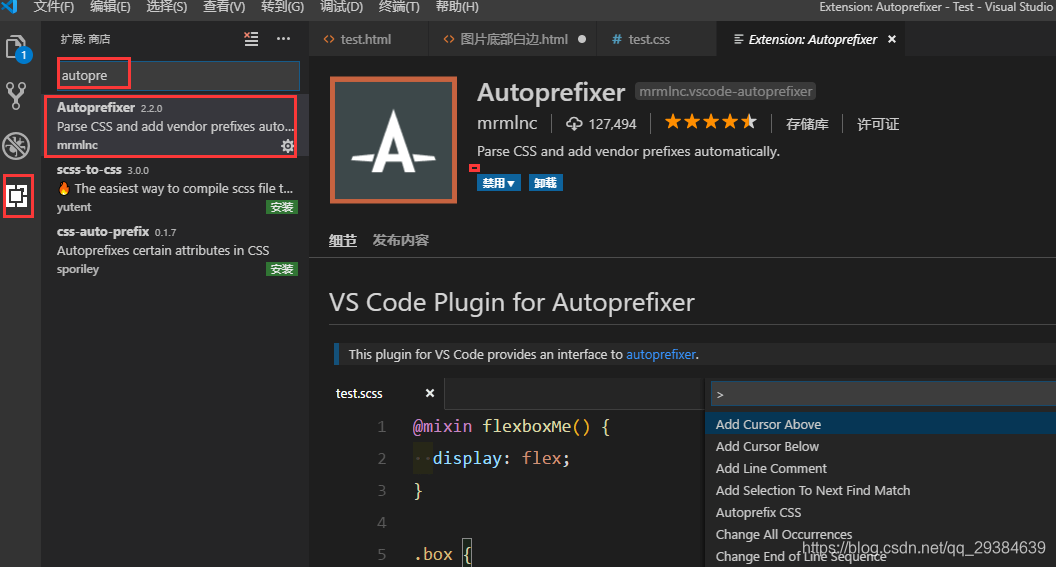Click the star rating of Autoprefixer

711,122
